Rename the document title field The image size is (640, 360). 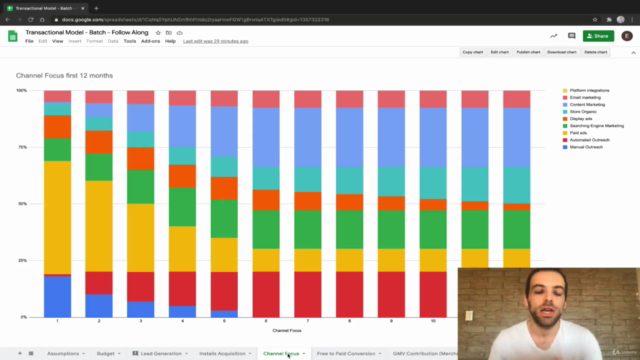click(x=87, y=33)
